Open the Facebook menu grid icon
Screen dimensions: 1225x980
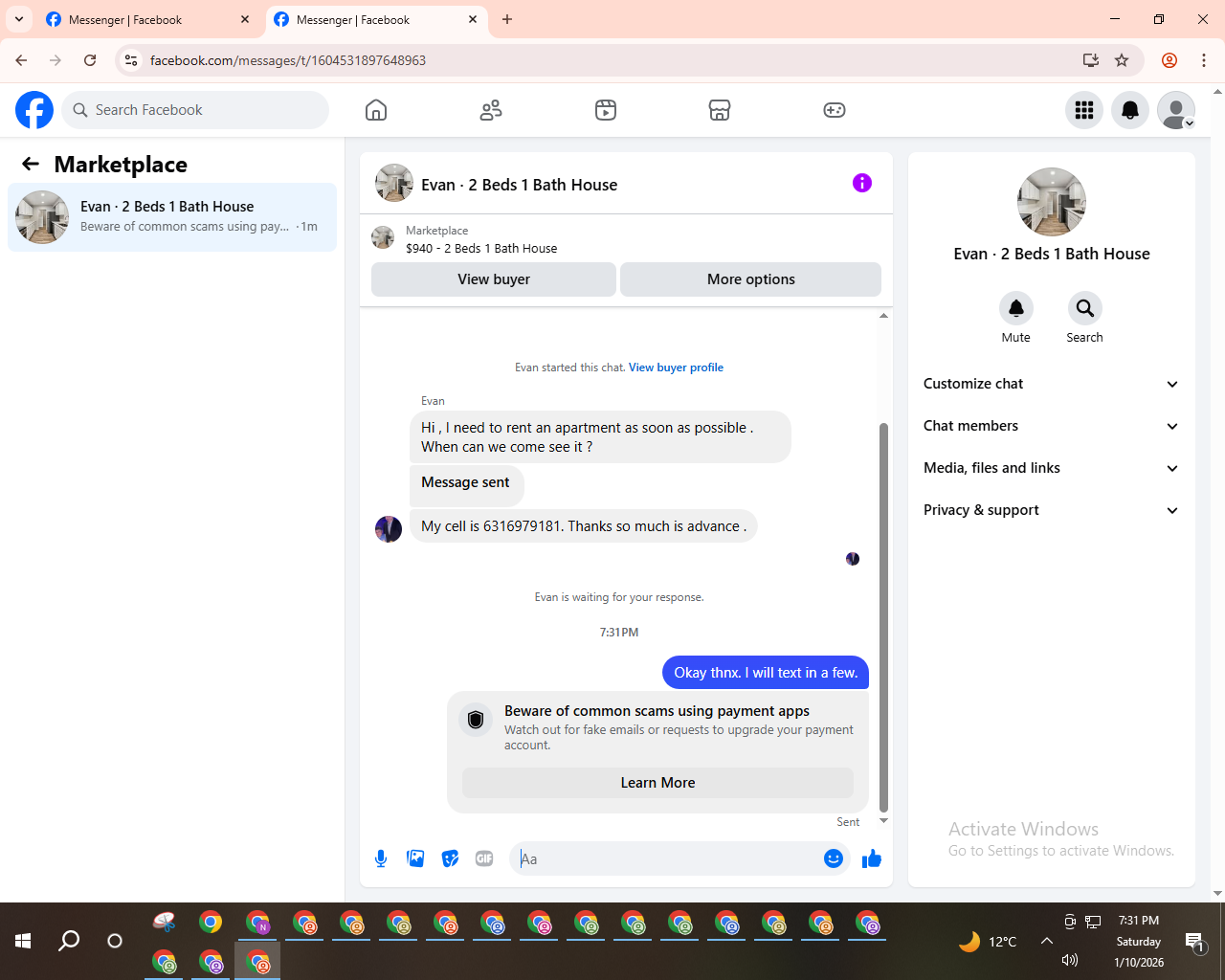tap(1084, 110)
